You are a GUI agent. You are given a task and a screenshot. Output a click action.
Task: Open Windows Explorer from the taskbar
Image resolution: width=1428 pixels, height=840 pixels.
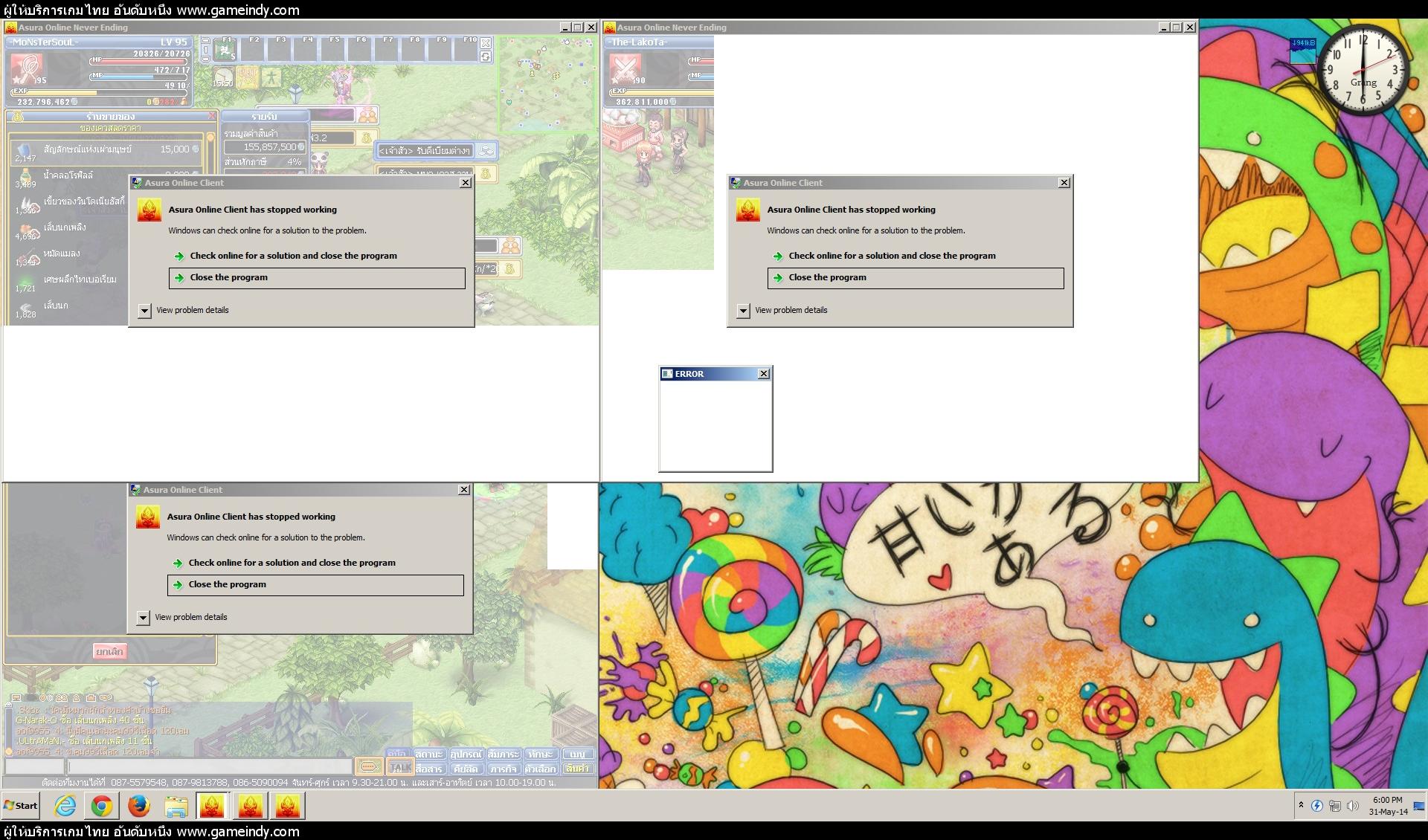[x=176, y=806]
